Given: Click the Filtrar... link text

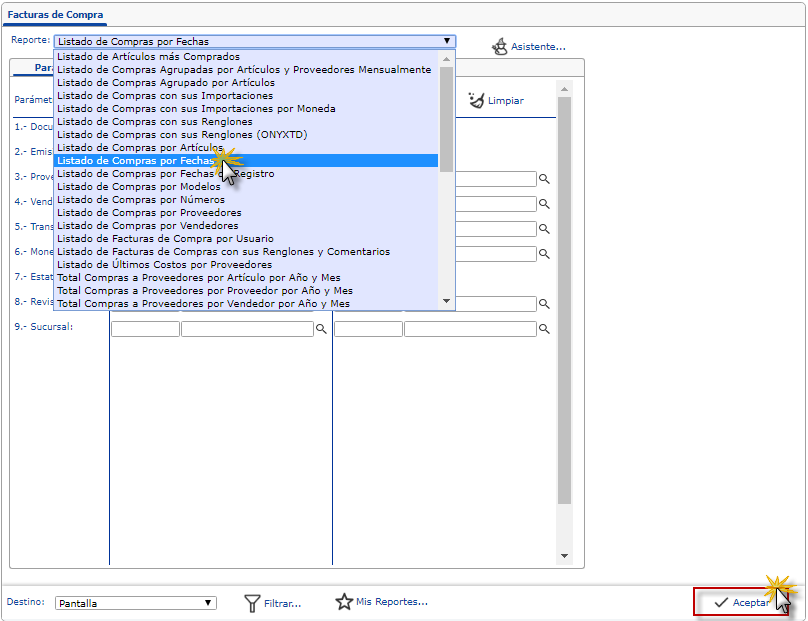Looking at the screenshot, I should click(x=282, y=603).
